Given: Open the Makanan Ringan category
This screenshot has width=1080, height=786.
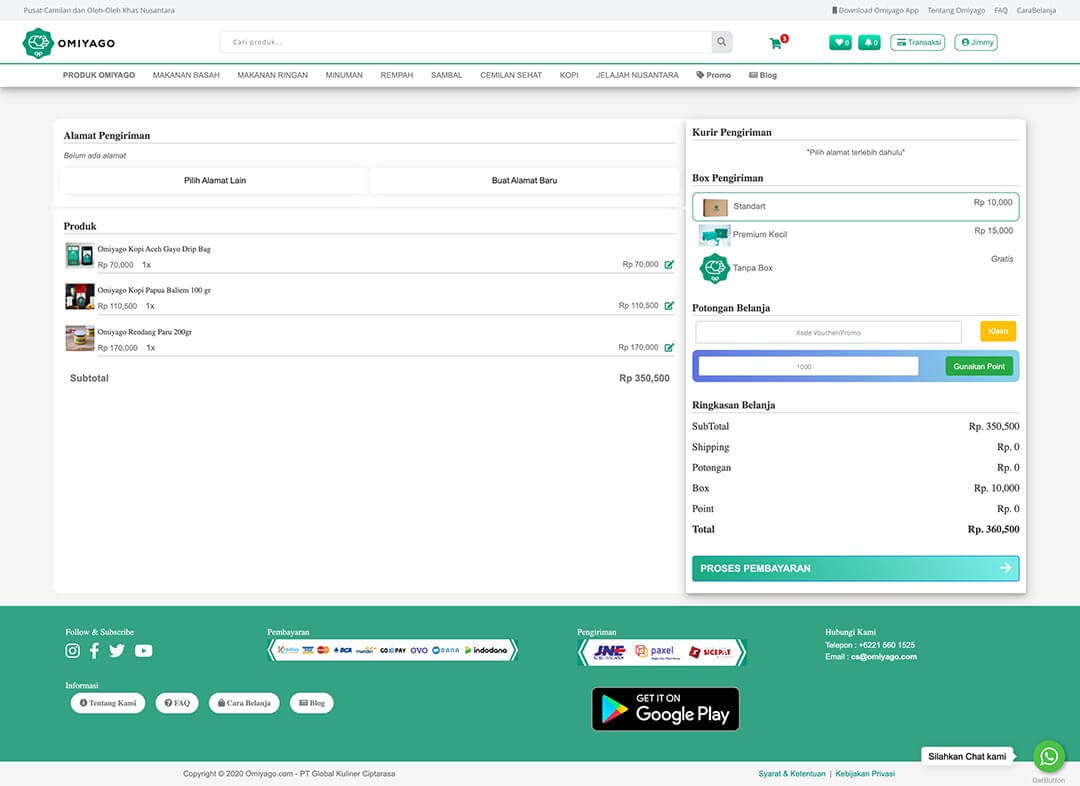Looking at the screenshot, I should 272,75.
